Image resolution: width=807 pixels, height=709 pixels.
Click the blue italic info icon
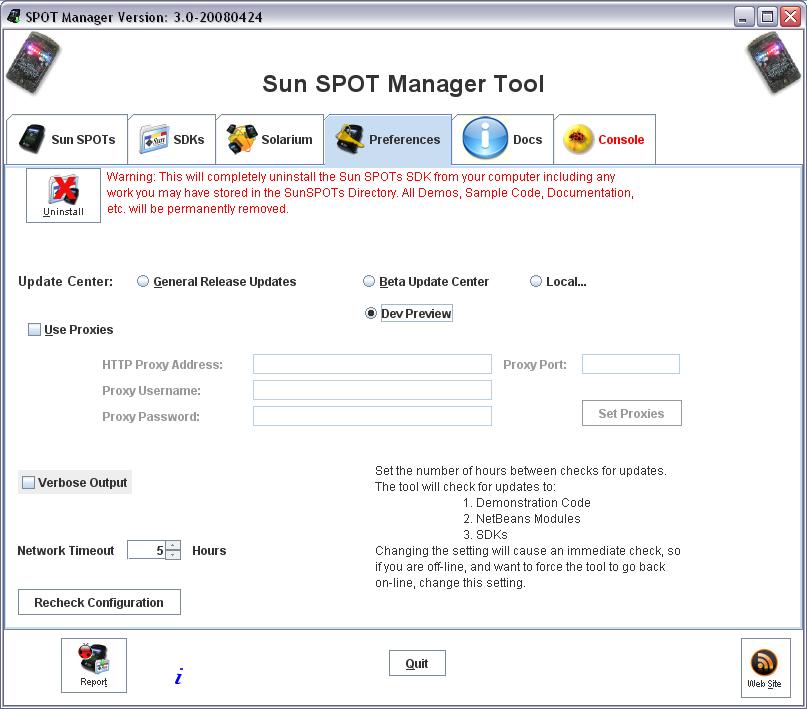pos(178,677)
